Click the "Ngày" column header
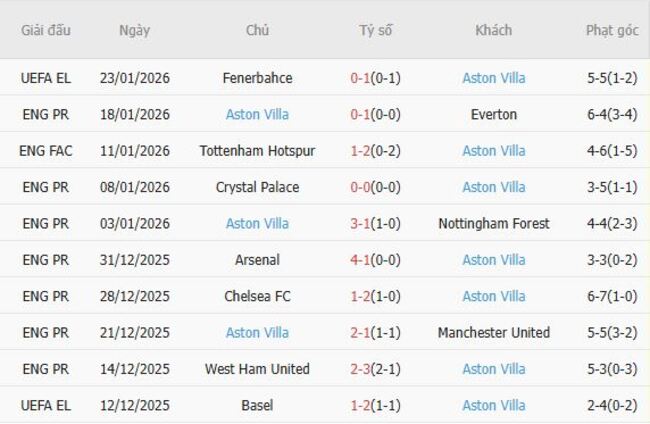650x424 pixels. [134, 30]
